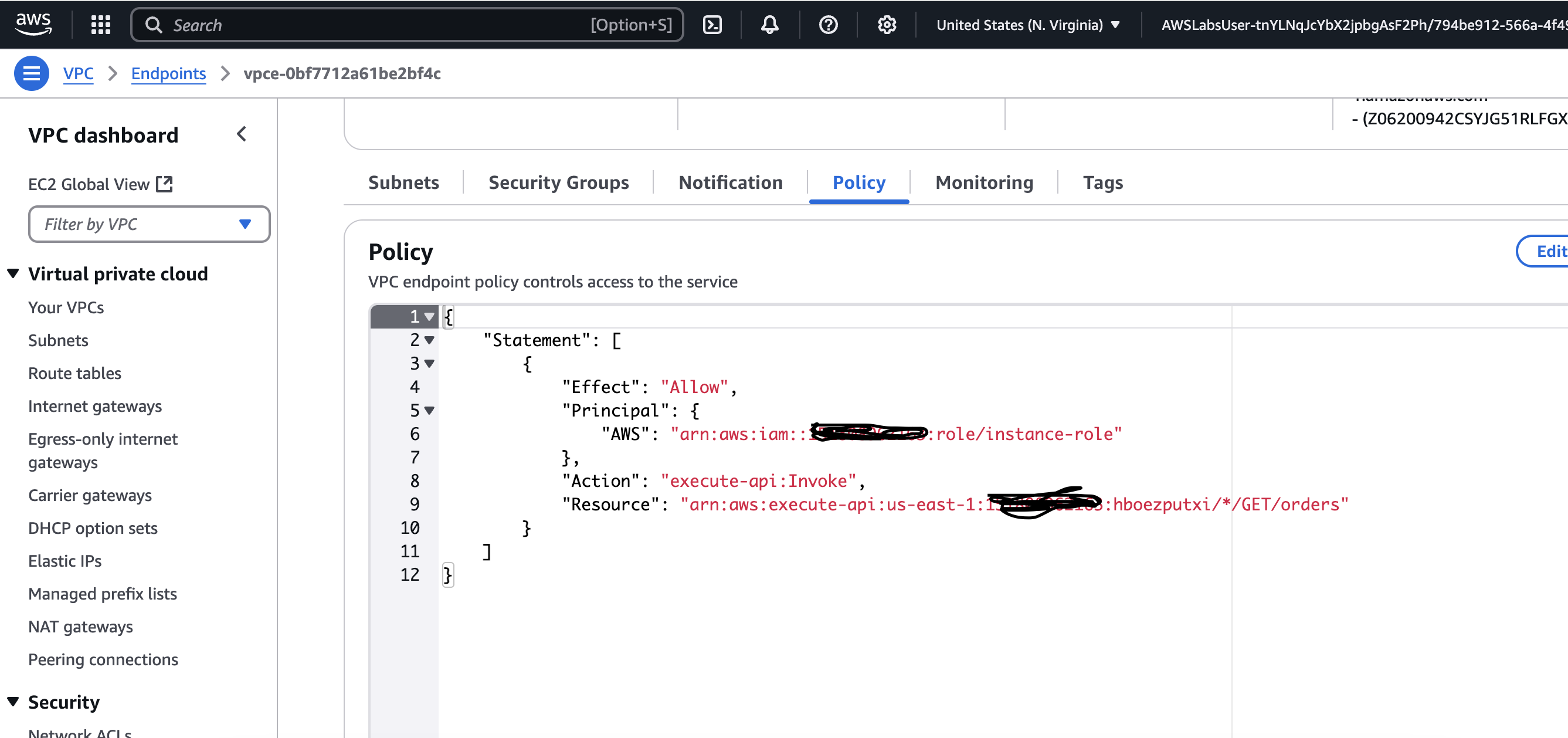This screenshot has height=738, width=1568.
Task: Open Managed prefix lists
Action: 103,594
